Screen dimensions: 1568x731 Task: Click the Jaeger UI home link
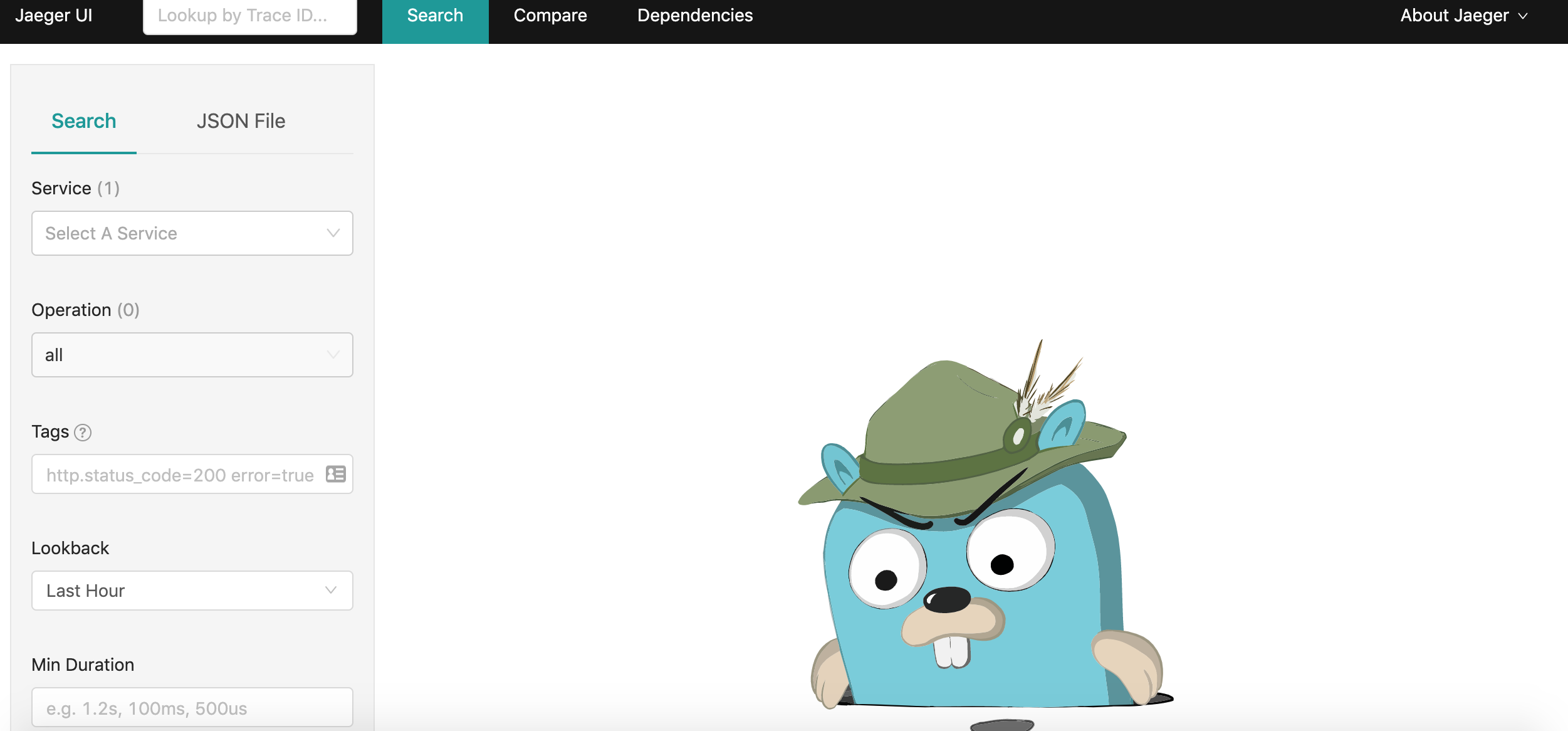pos(54,16)
